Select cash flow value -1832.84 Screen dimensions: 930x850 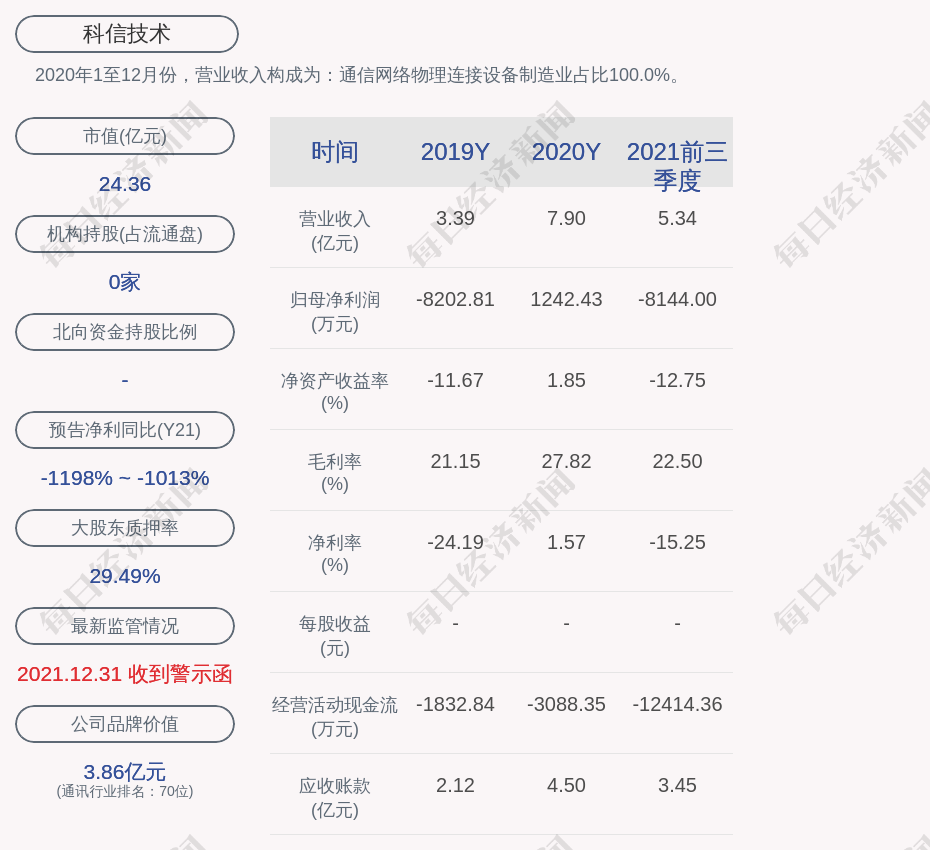pyautogui.click(x=456, y=704)
